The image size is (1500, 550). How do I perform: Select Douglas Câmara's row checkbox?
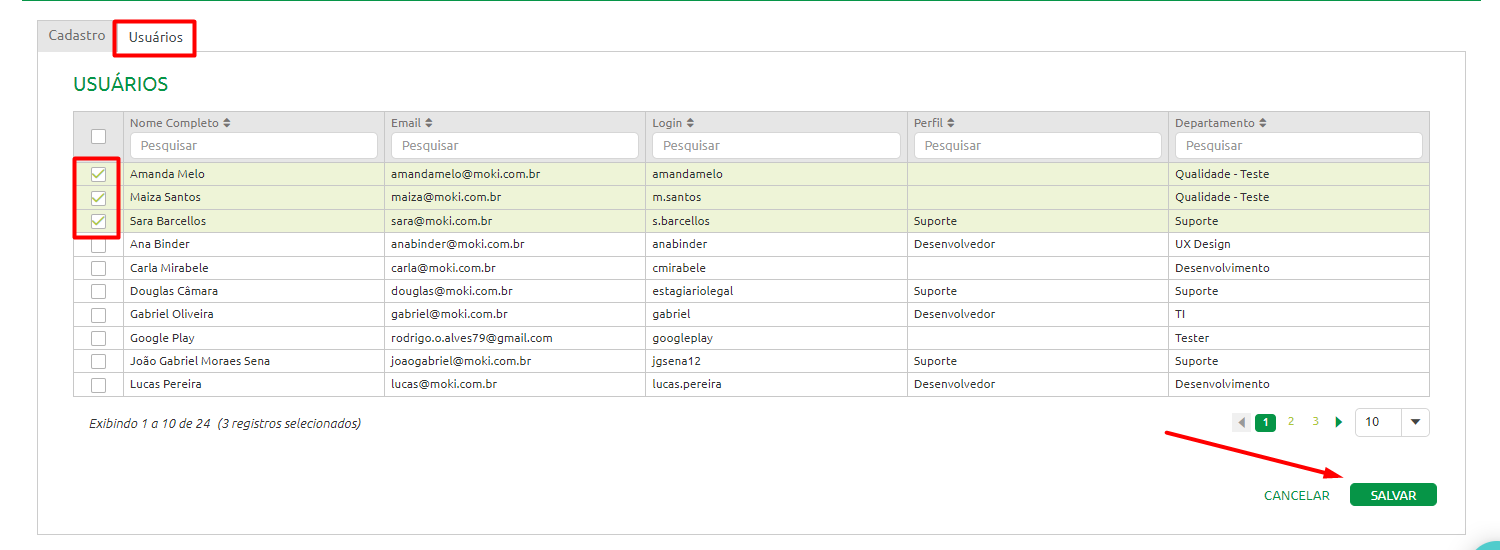click(98, 291)
